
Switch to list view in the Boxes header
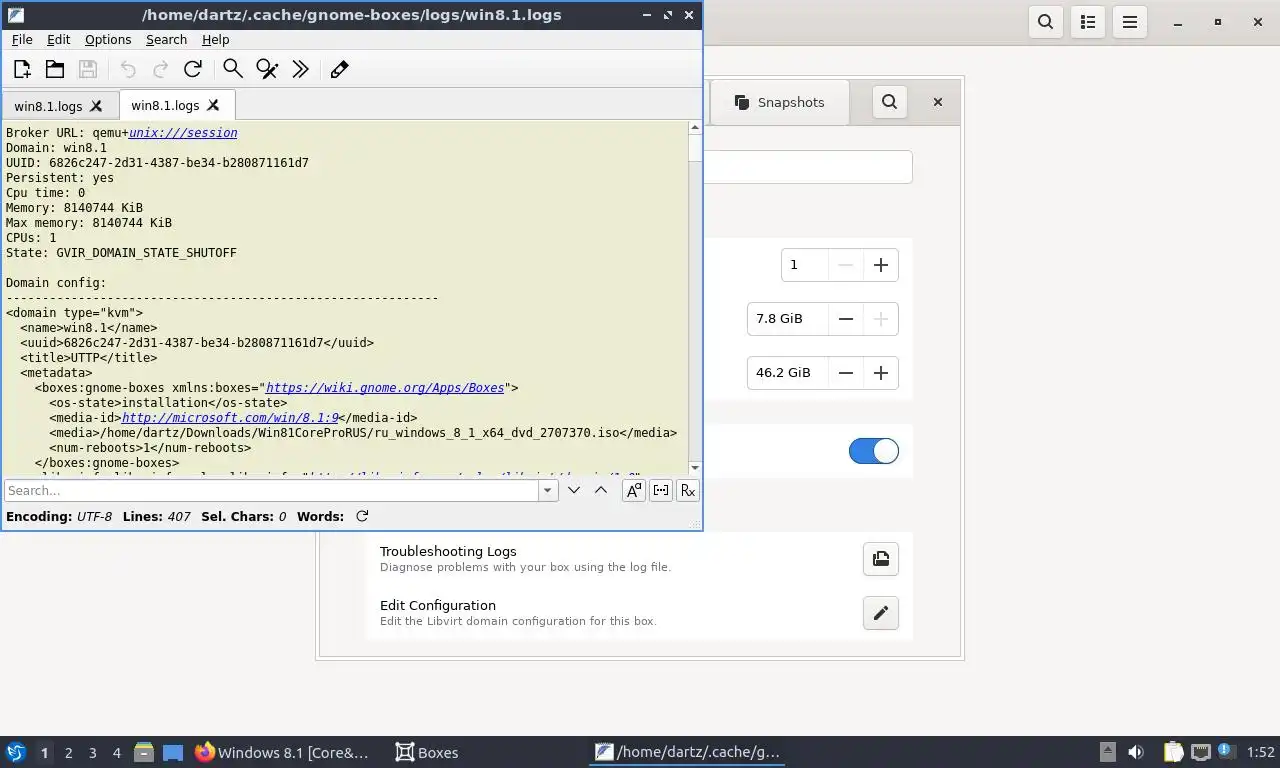pyautogui.click(x=1088, y=22)
